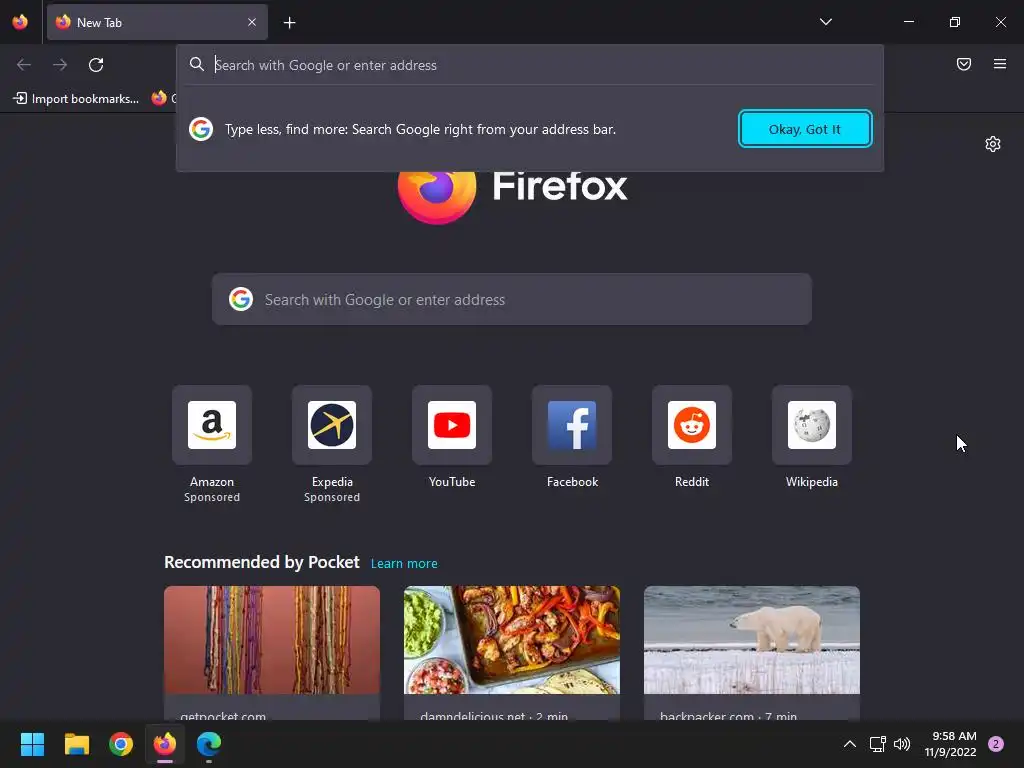Open the notification badge showing 2
The height and width of the screenshot is (768, 1024).
click(996, 744)
